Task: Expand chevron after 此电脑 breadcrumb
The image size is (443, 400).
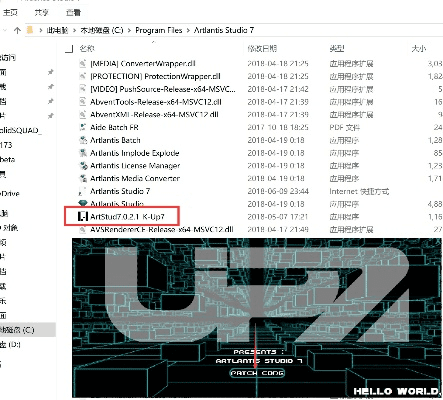Action: [x=74, y=30]
